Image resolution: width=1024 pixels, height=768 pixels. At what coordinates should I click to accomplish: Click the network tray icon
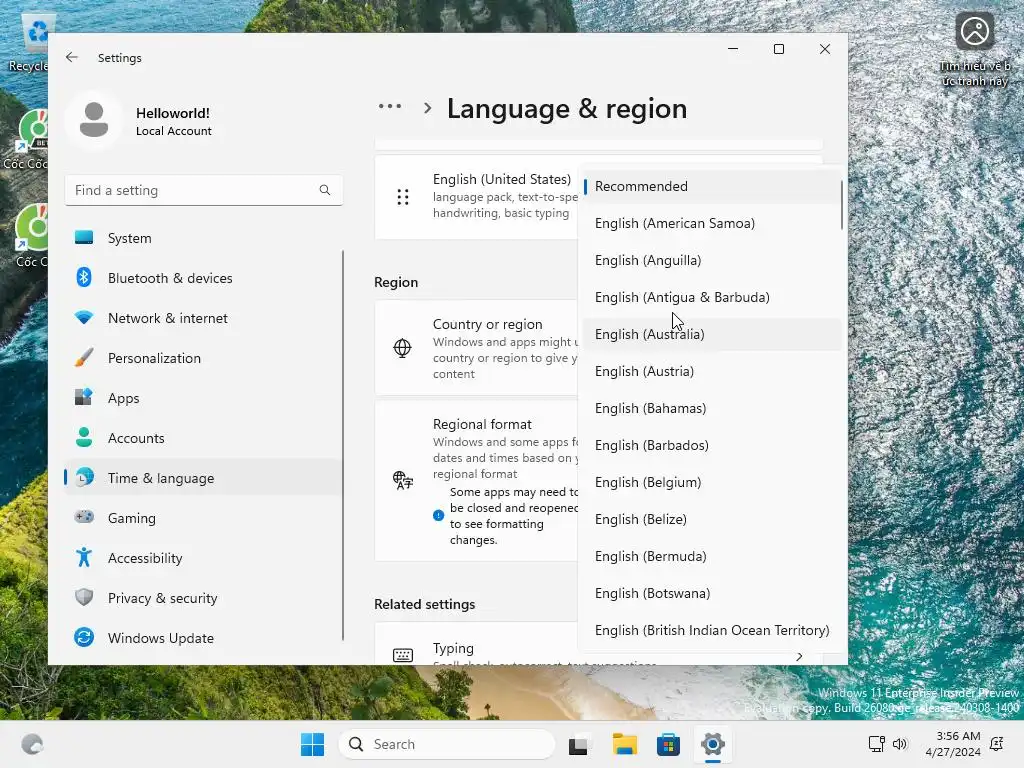[x=876, y=744]
